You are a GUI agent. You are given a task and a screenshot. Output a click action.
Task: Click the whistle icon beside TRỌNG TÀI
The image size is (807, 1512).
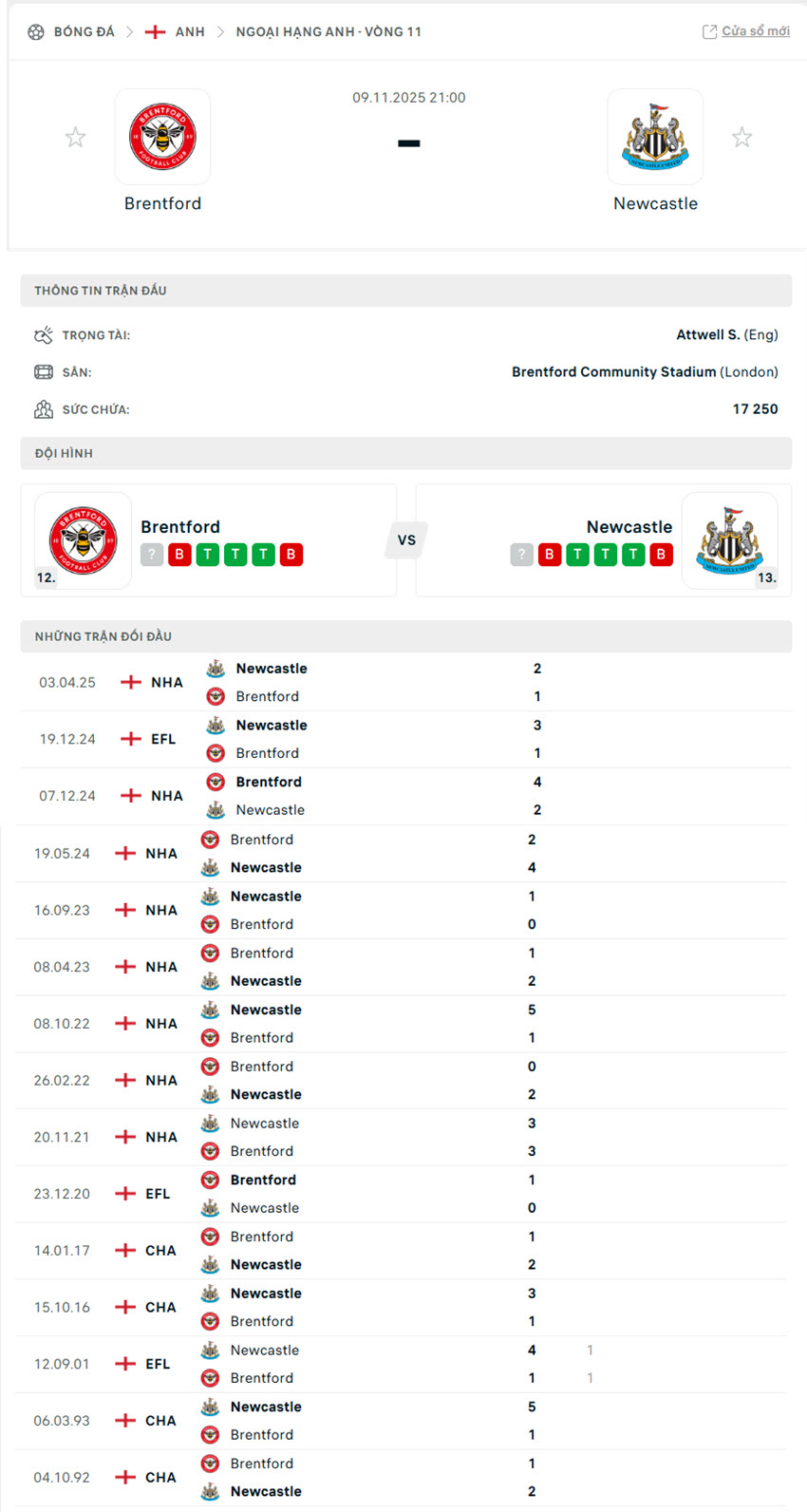[43, 334]
